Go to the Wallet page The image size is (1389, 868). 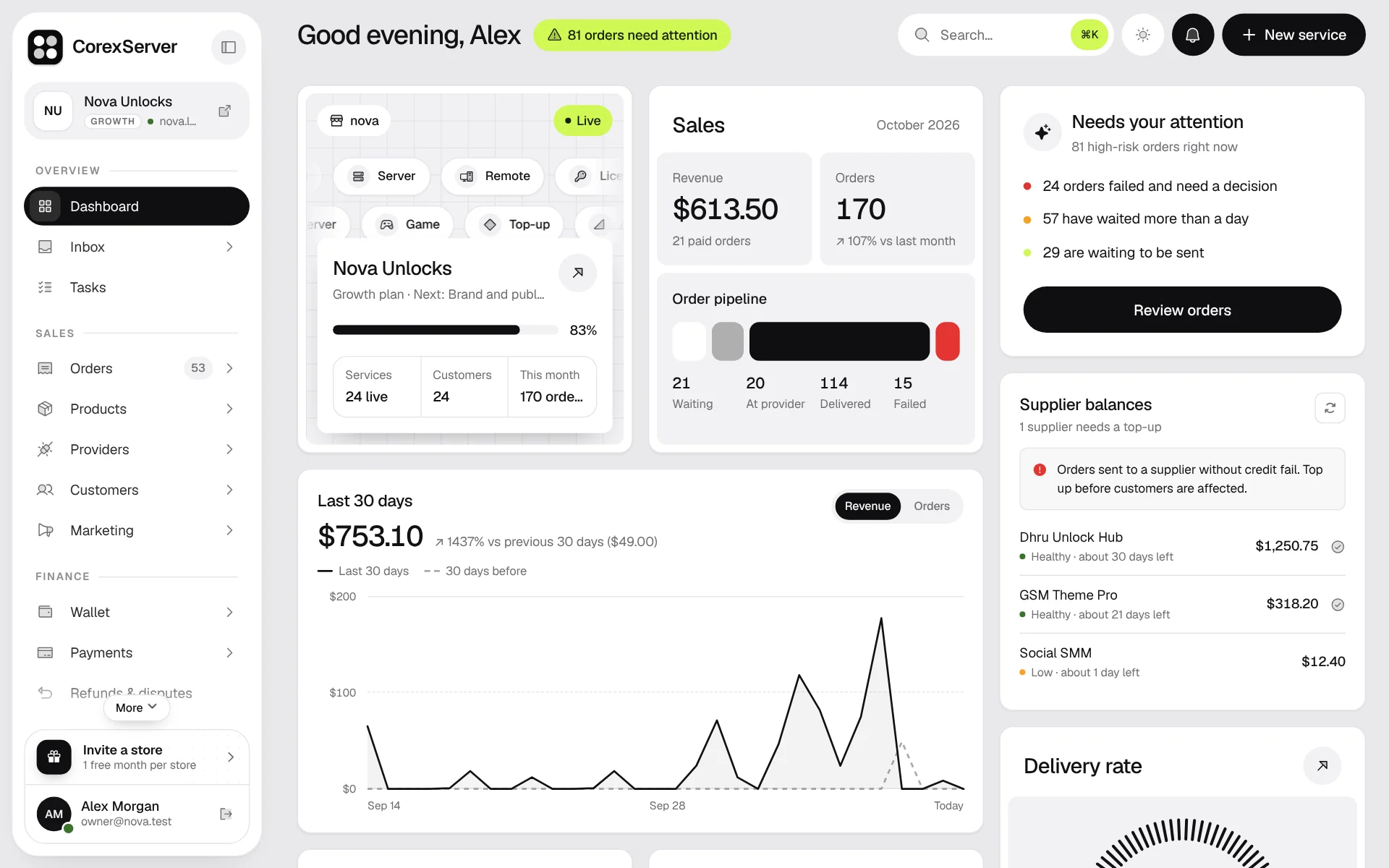pyautogui.click(x=137, y=612)
